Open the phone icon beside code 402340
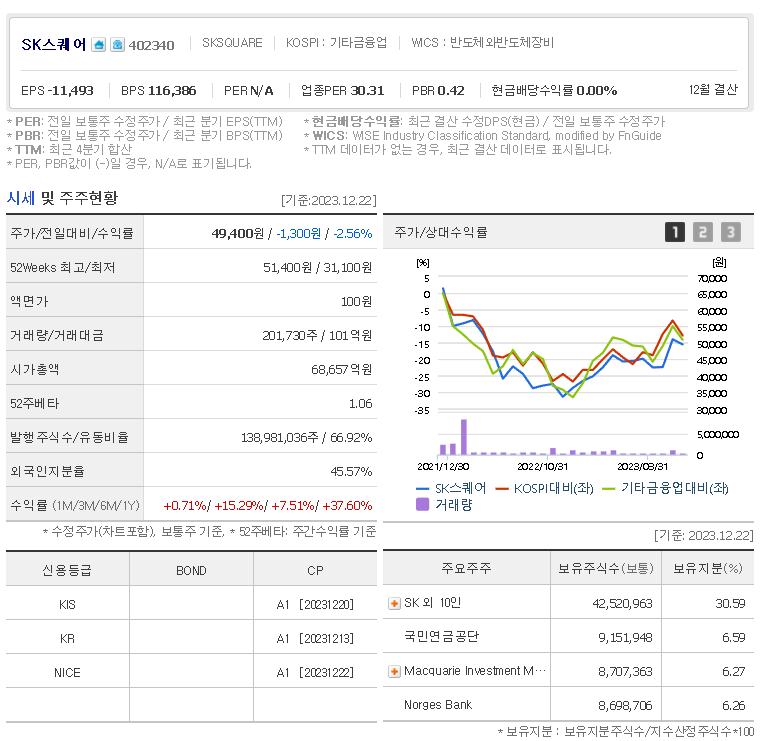 [x=117, y=45]
